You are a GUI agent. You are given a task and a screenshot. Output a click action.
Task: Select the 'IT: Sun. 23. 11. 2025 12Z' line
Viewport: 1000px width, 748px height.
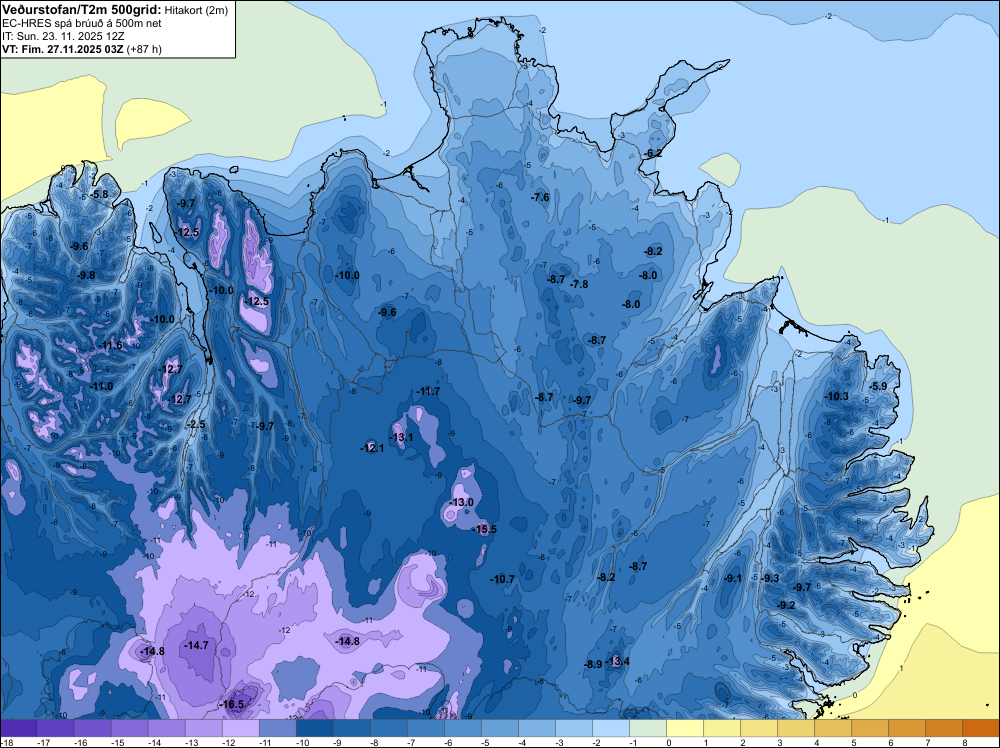(x=63, y=36)
